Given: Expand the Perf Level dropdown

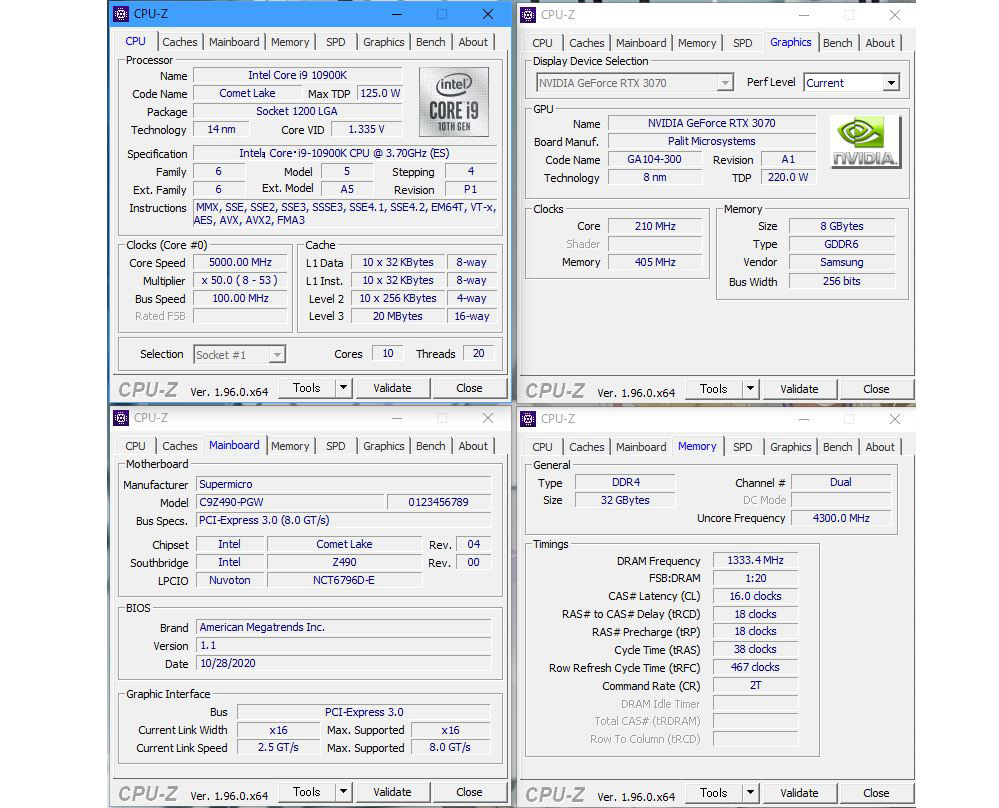Looking at the screenshot, I should pos(890,83).
